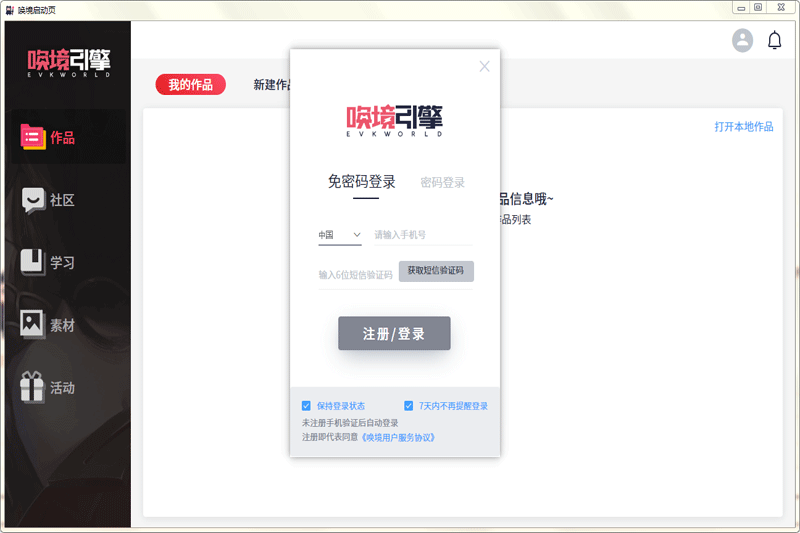Click the 获取短信验证码 button

(436, 271)
